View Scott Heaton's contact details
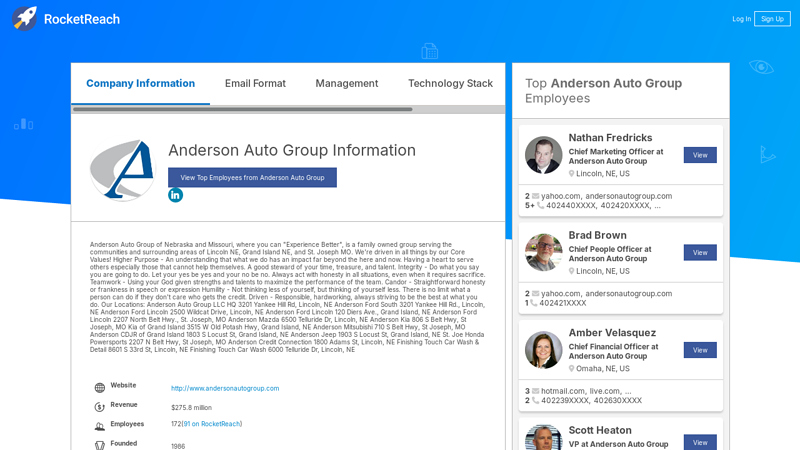800x450 pixels. (700, 442)
